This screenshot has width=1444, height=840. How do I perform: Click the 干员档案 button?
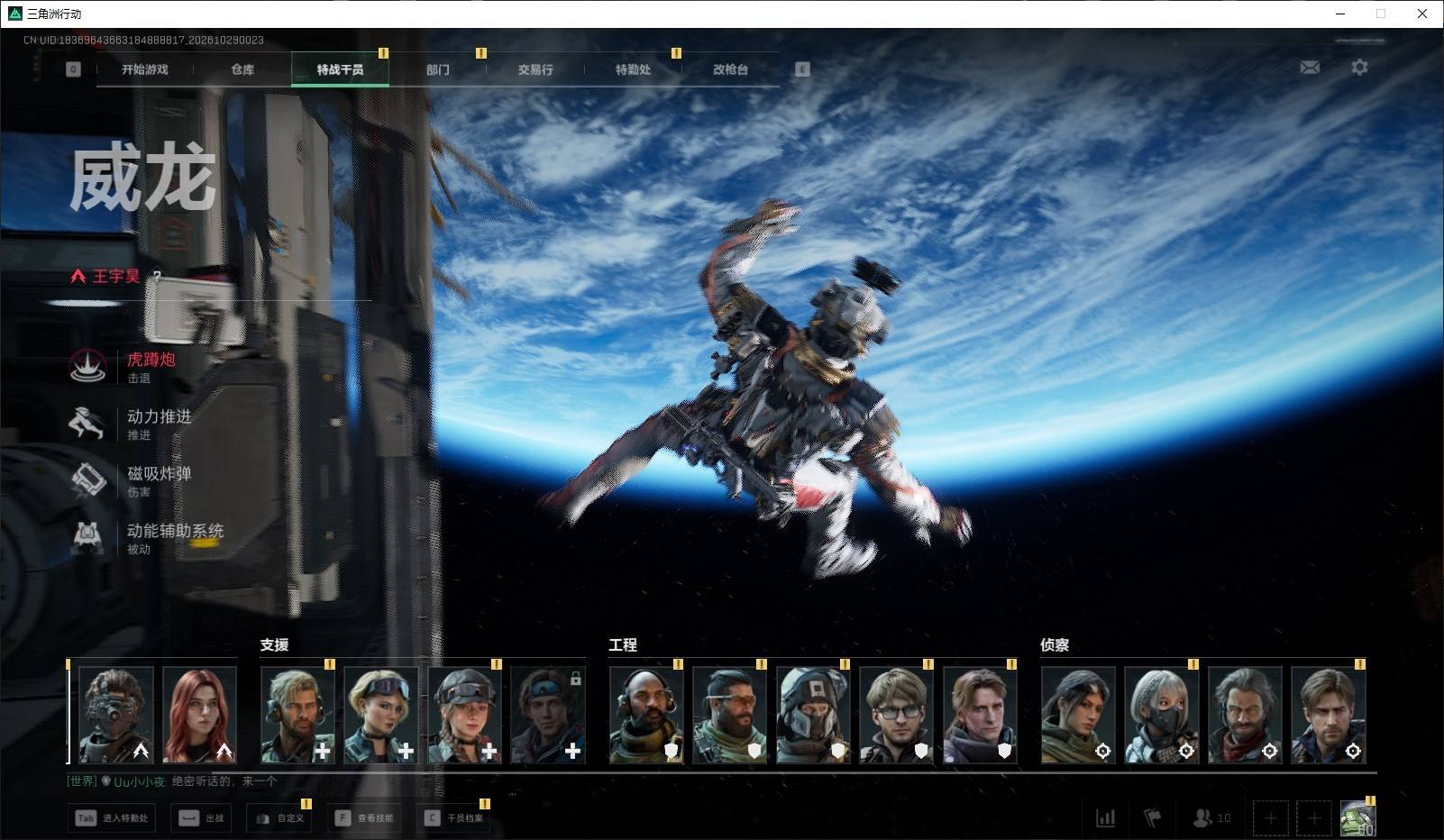(x=455, y=818)
